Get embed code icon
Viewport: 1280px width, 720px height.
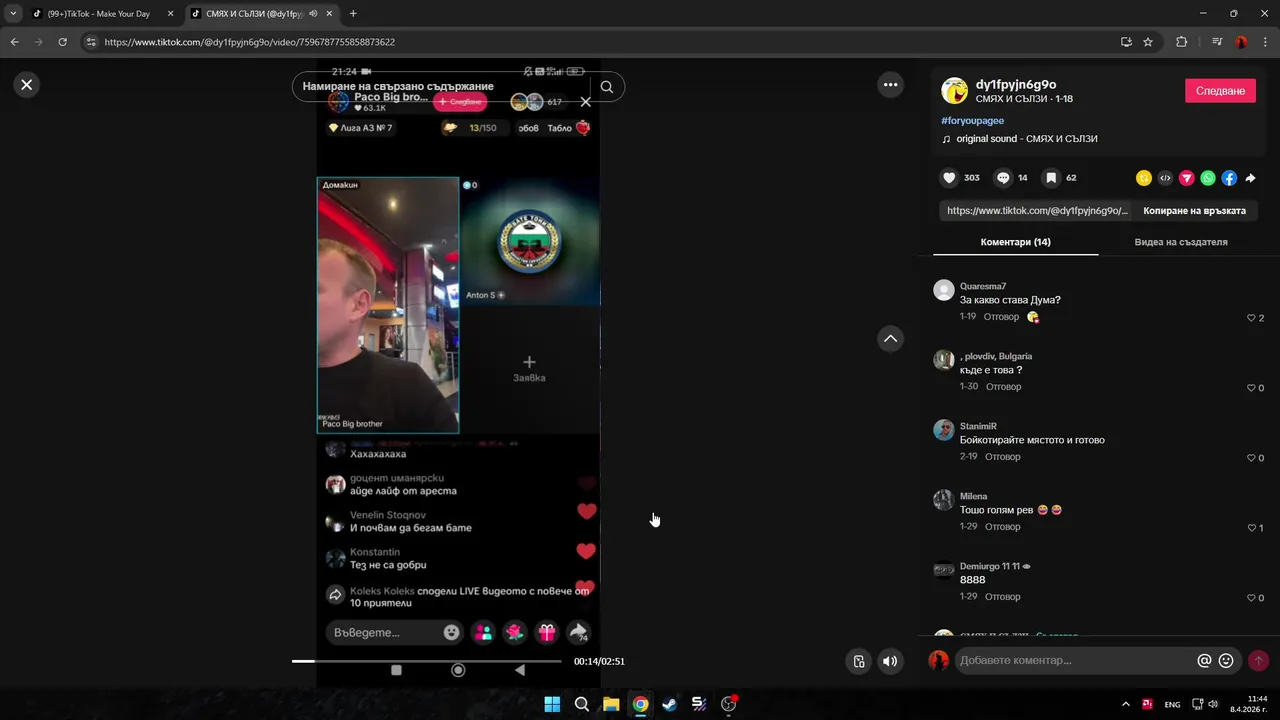1165,178
